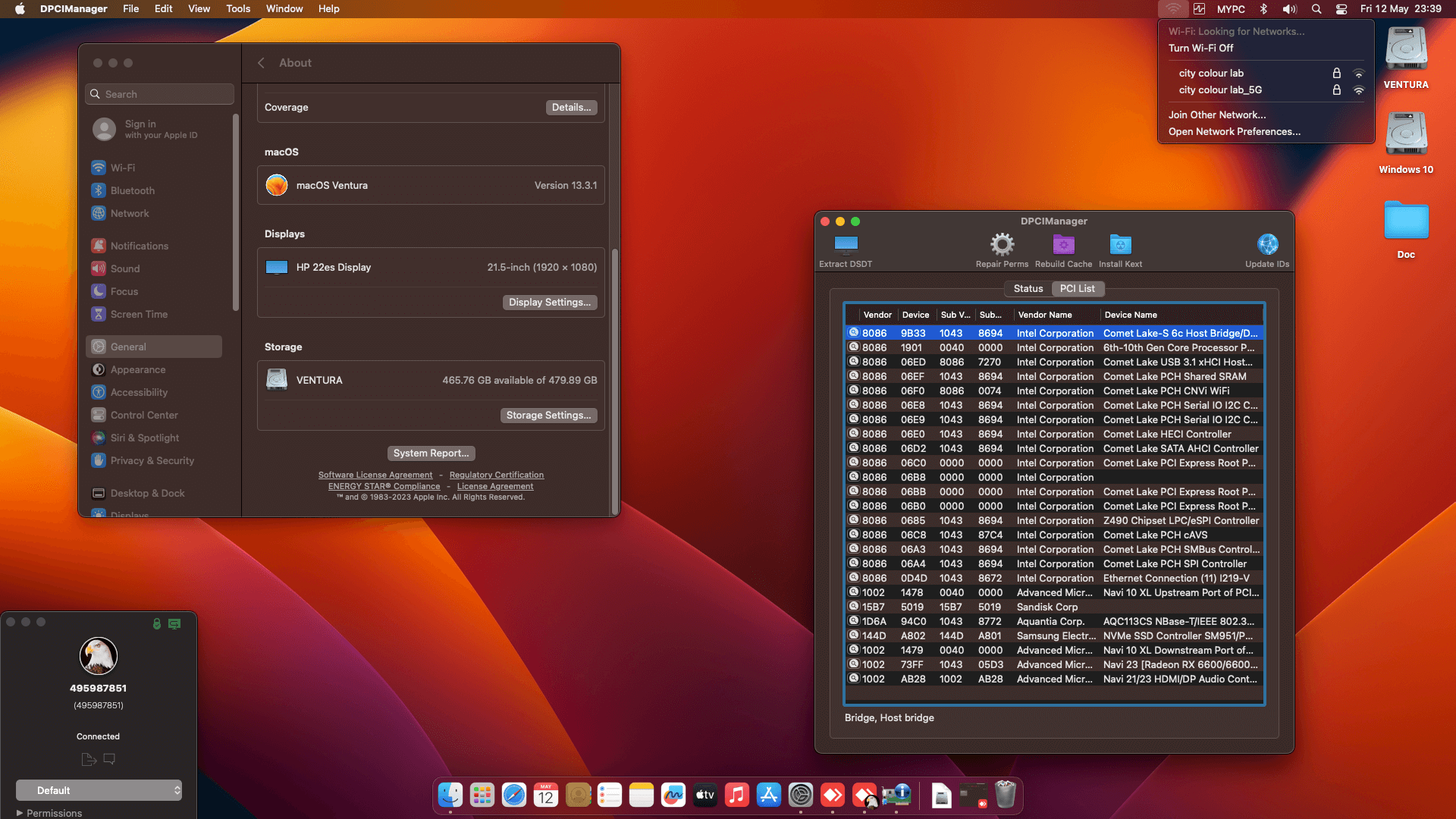This screenshot has width=1456, height=819.
Task: Open Music app from the Dock
Action: 737,795
